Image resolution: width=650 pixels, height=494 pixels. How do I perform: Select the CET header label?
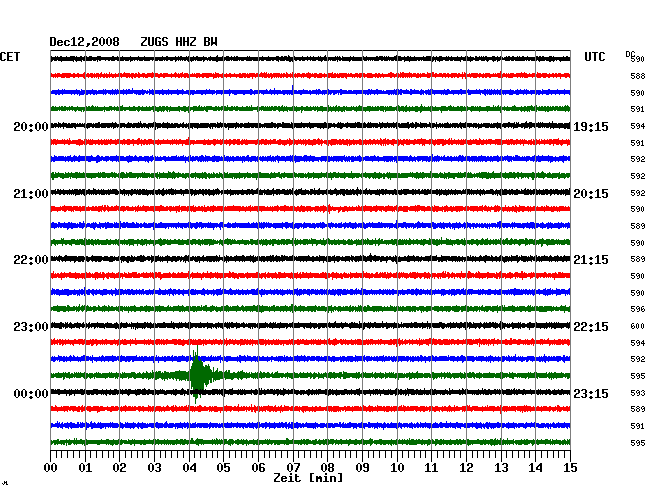pyautogui.click(x=10, y=57)
